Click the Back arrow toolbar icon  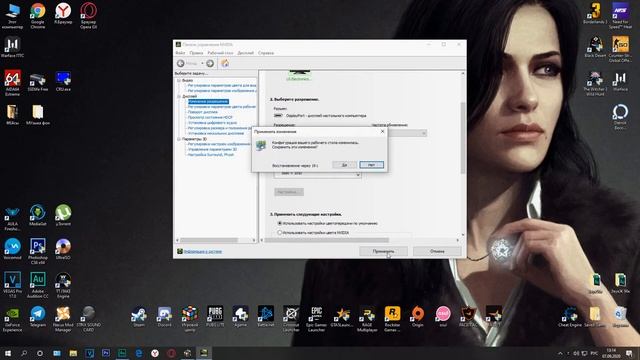coord(181,63)
